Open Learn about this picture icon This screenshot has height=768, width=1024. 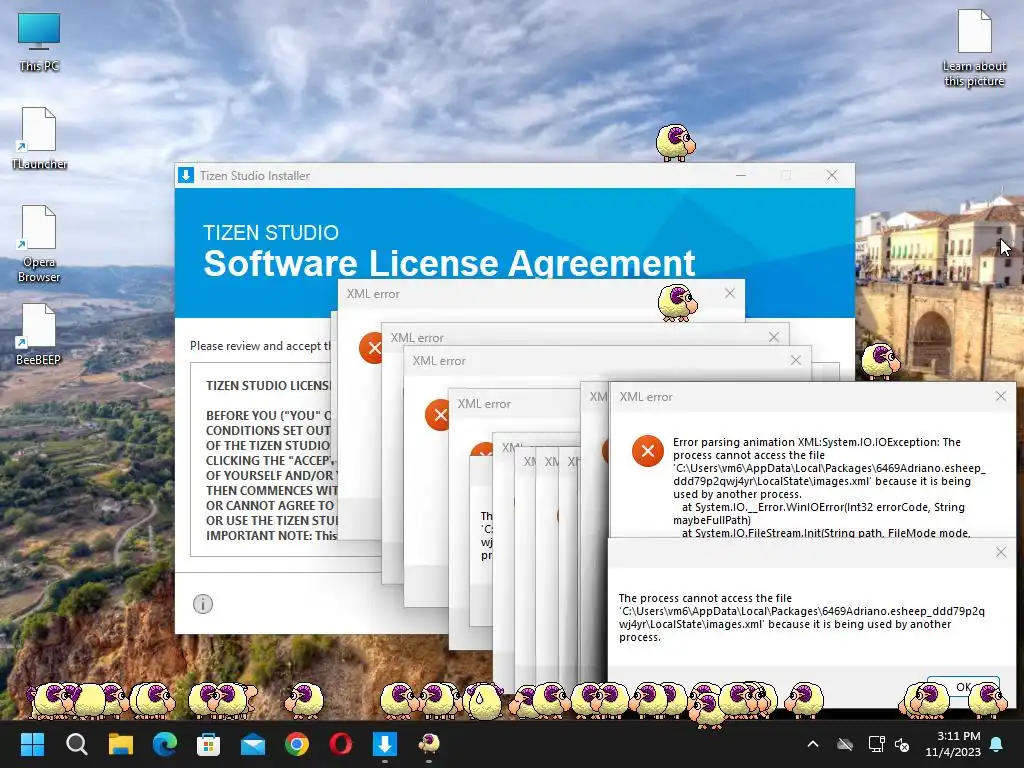click(x=974, y=49)
